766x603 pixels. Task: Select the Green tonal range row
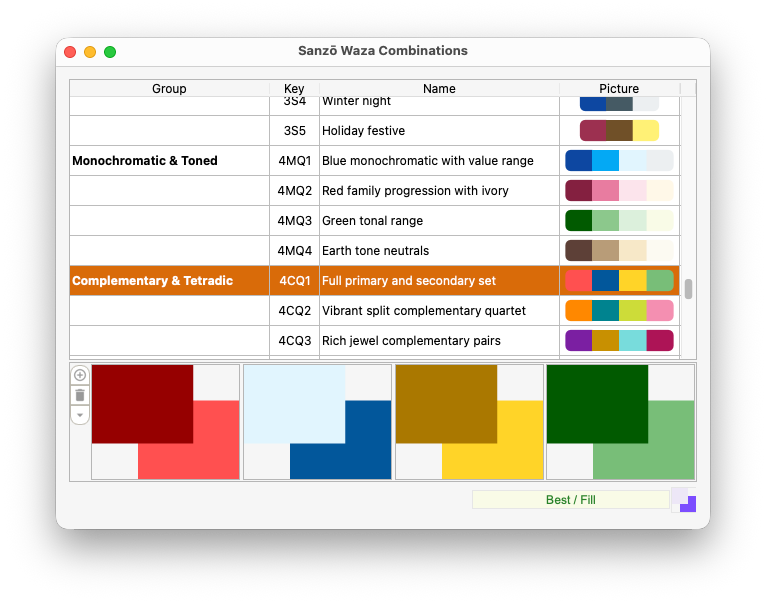pos(375,221)
